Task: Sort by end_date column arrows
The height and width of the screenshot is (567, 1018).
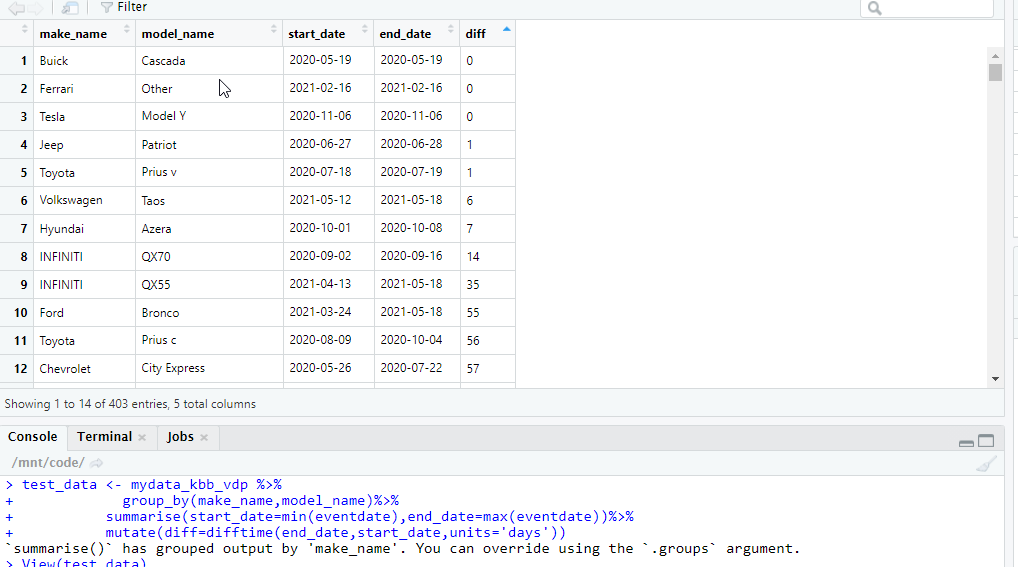Action: click(451, 29)
